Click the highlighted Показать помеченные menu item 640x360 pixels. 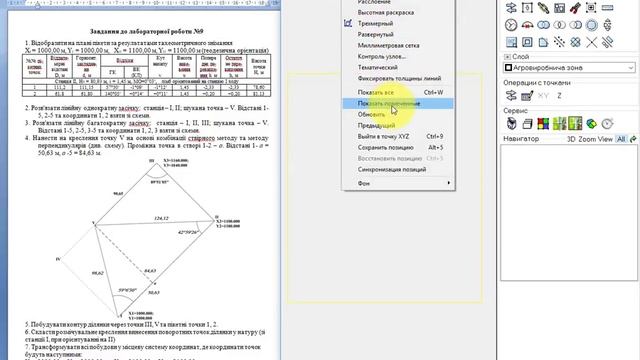pyautogui.click(x=398, y=104)
